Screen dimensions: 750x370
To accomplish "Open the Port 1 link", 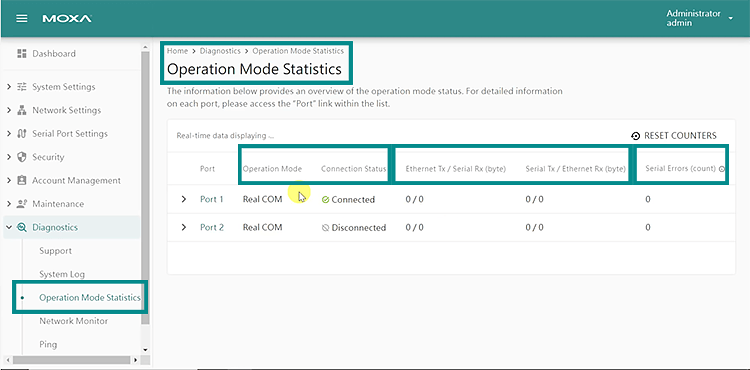I will pos(212,199).
